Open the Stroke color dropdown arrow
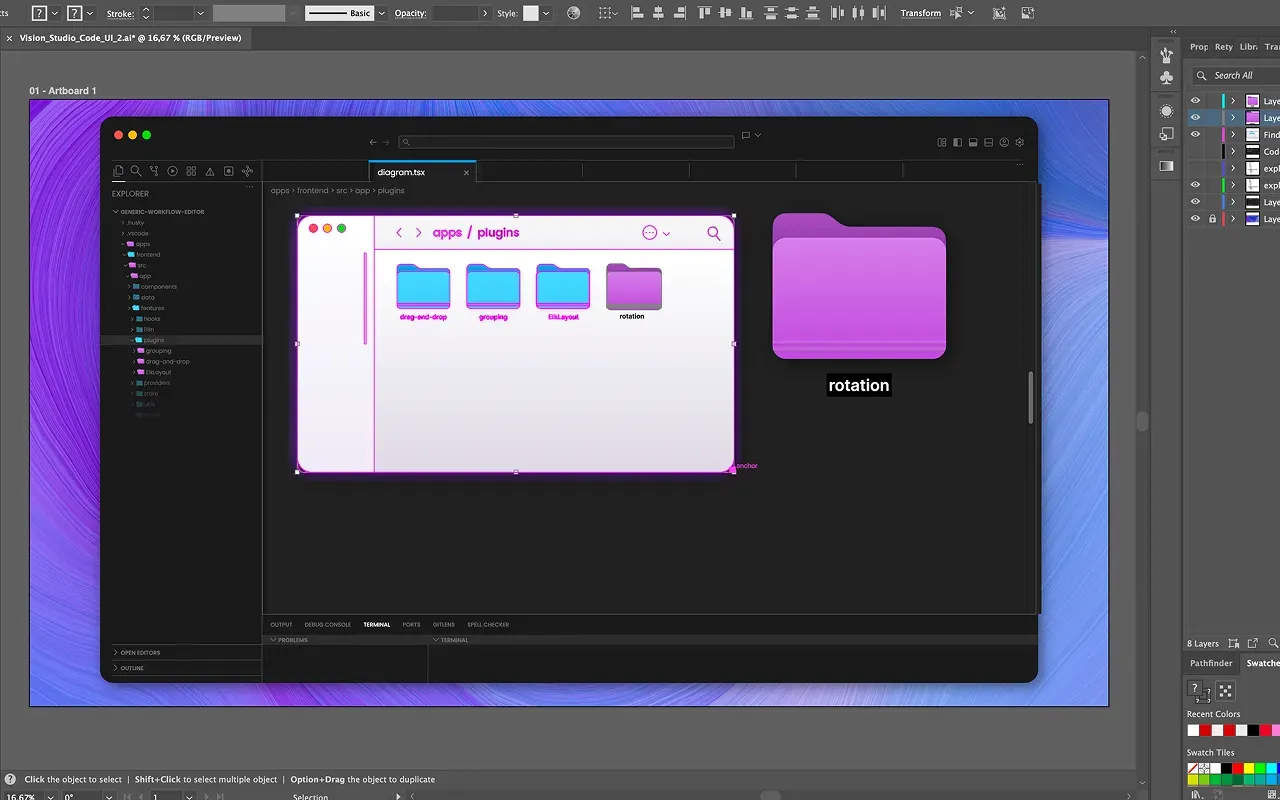1280x800 pixels. [x=91, y=13]
